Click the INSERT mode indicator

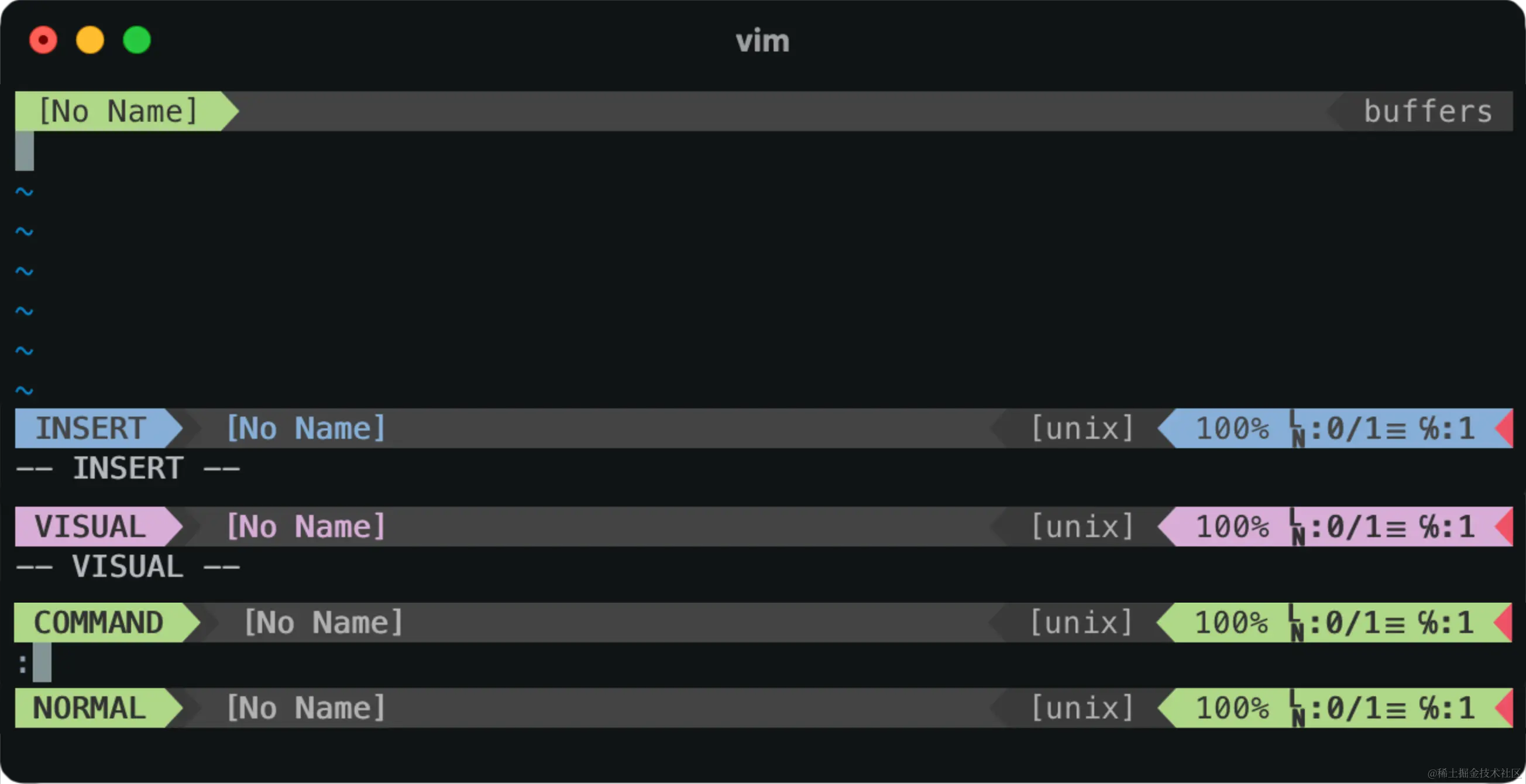pos(91,428)
